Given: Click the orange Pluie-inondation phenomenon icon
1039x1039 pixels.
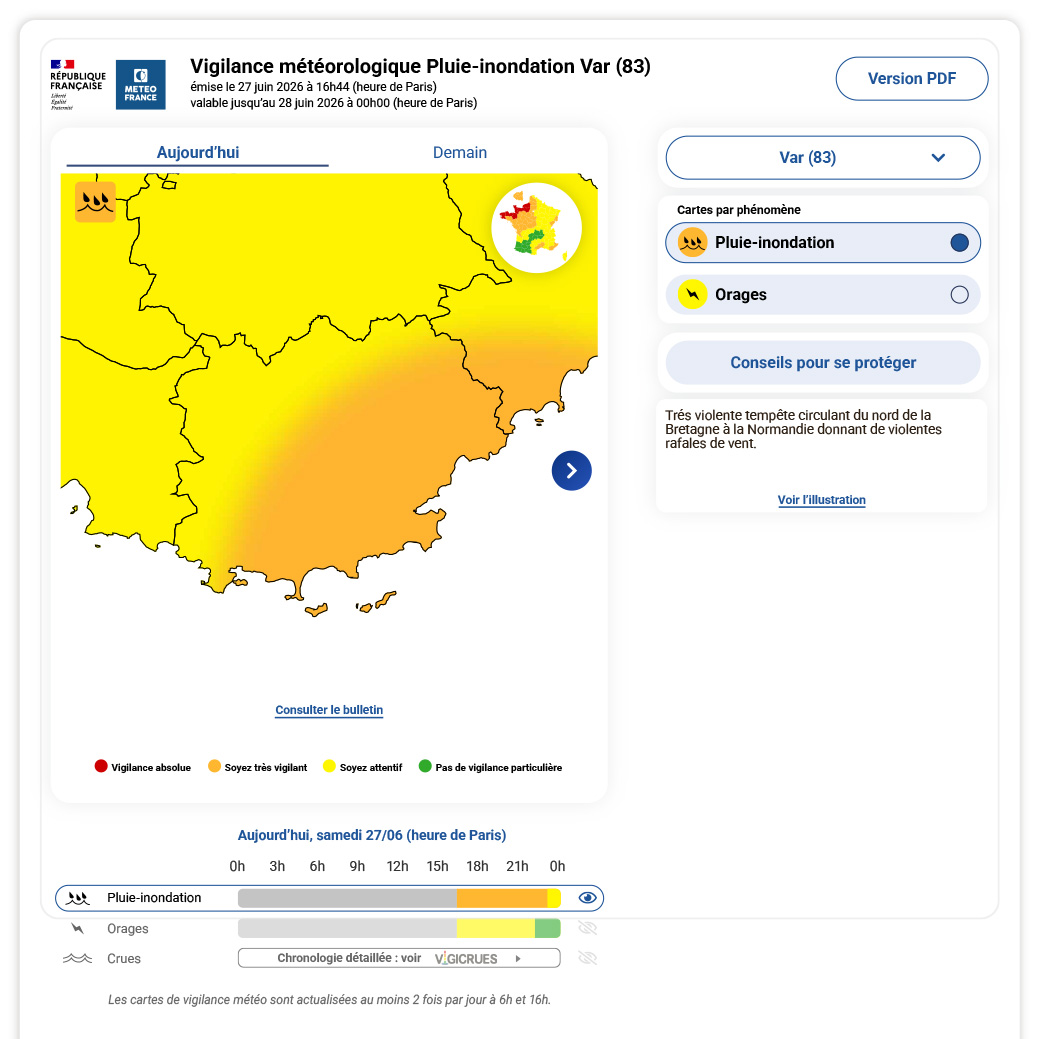Looking at the screenshot, I should point(692,243).
